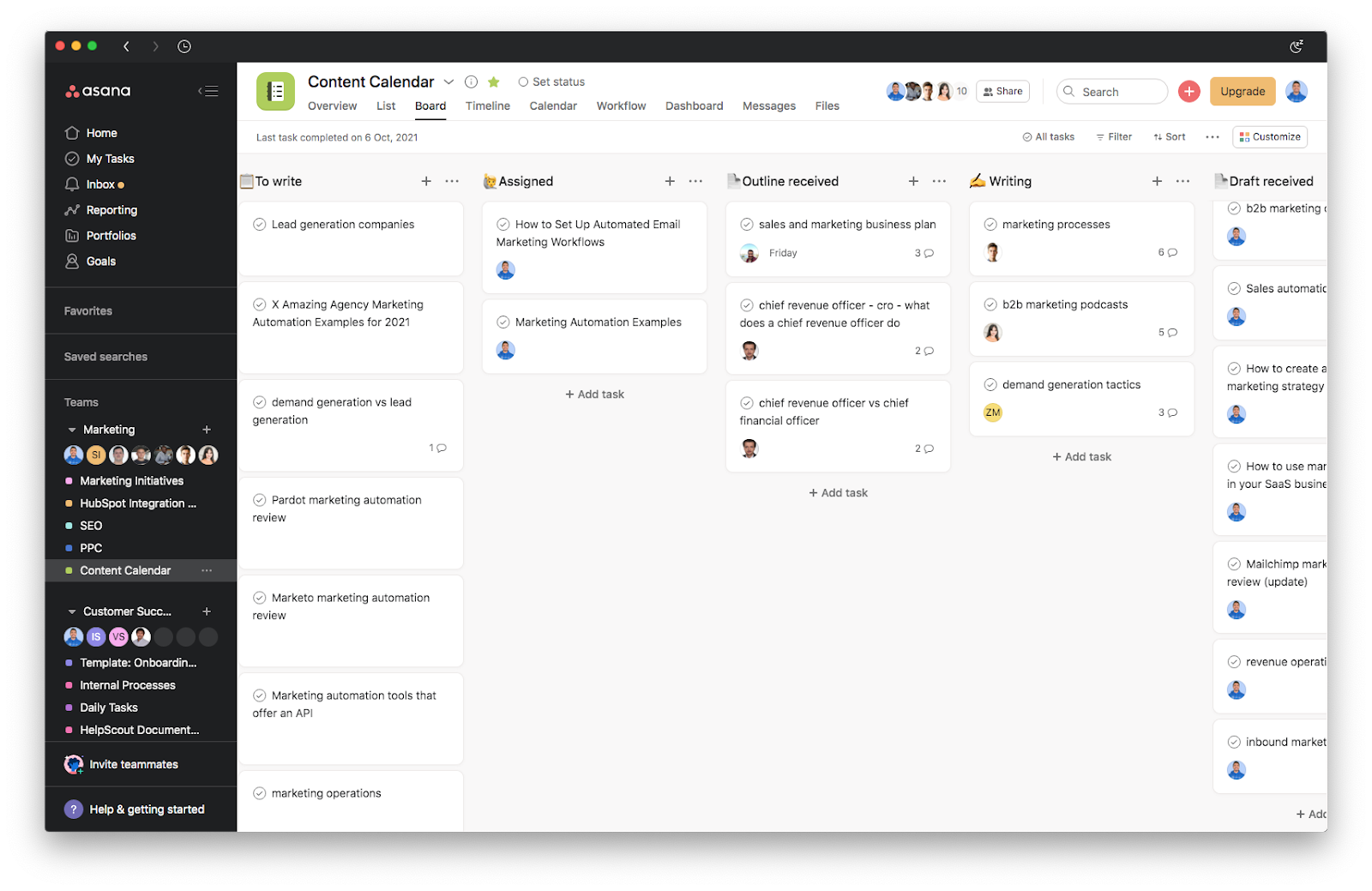Open the Dashboard tab
The height and width of the screenshot is (891, 1372).
click(694, 106)
